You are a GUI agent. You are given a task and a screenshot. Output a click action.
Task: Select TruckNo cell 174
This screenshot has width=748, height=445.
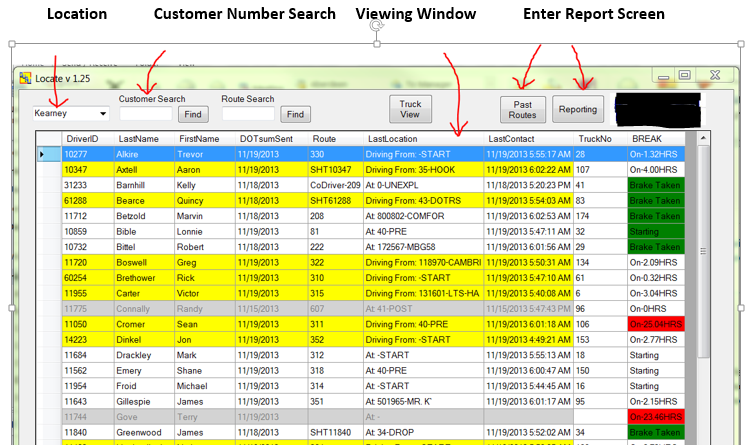(x=600, y=216)
